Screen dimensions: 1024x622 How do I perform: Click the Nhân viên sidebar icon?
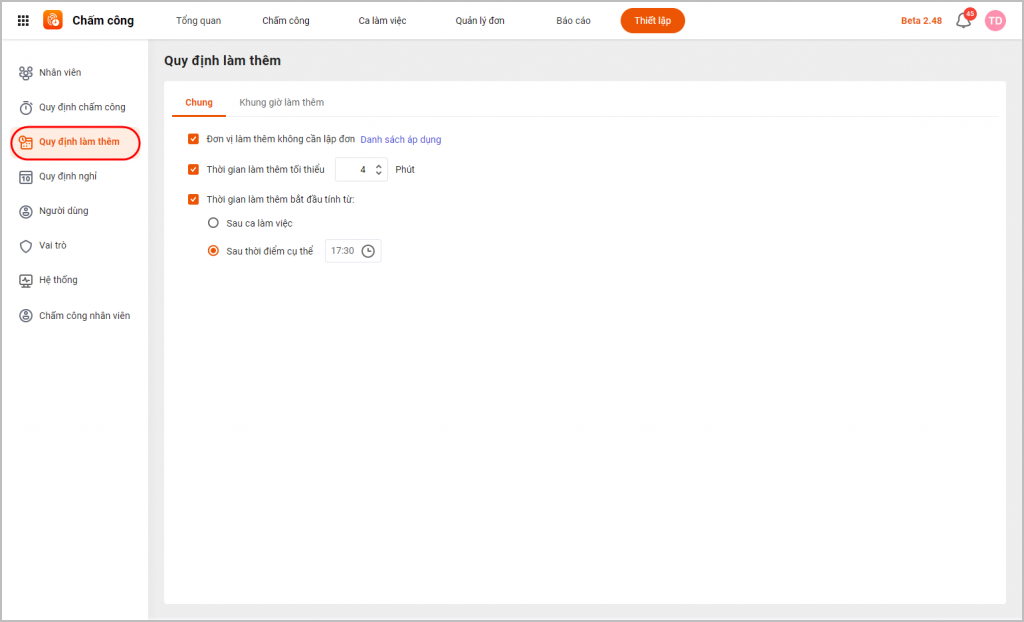pos(26,72)
